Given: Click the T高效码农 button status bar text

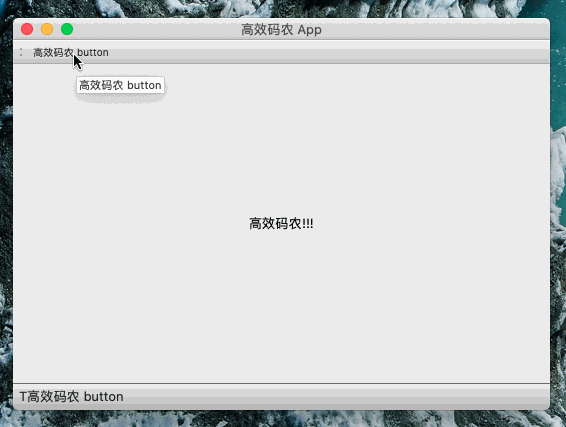Looking at the screenshot, I should pyautogui.click(x=71, y=397).
